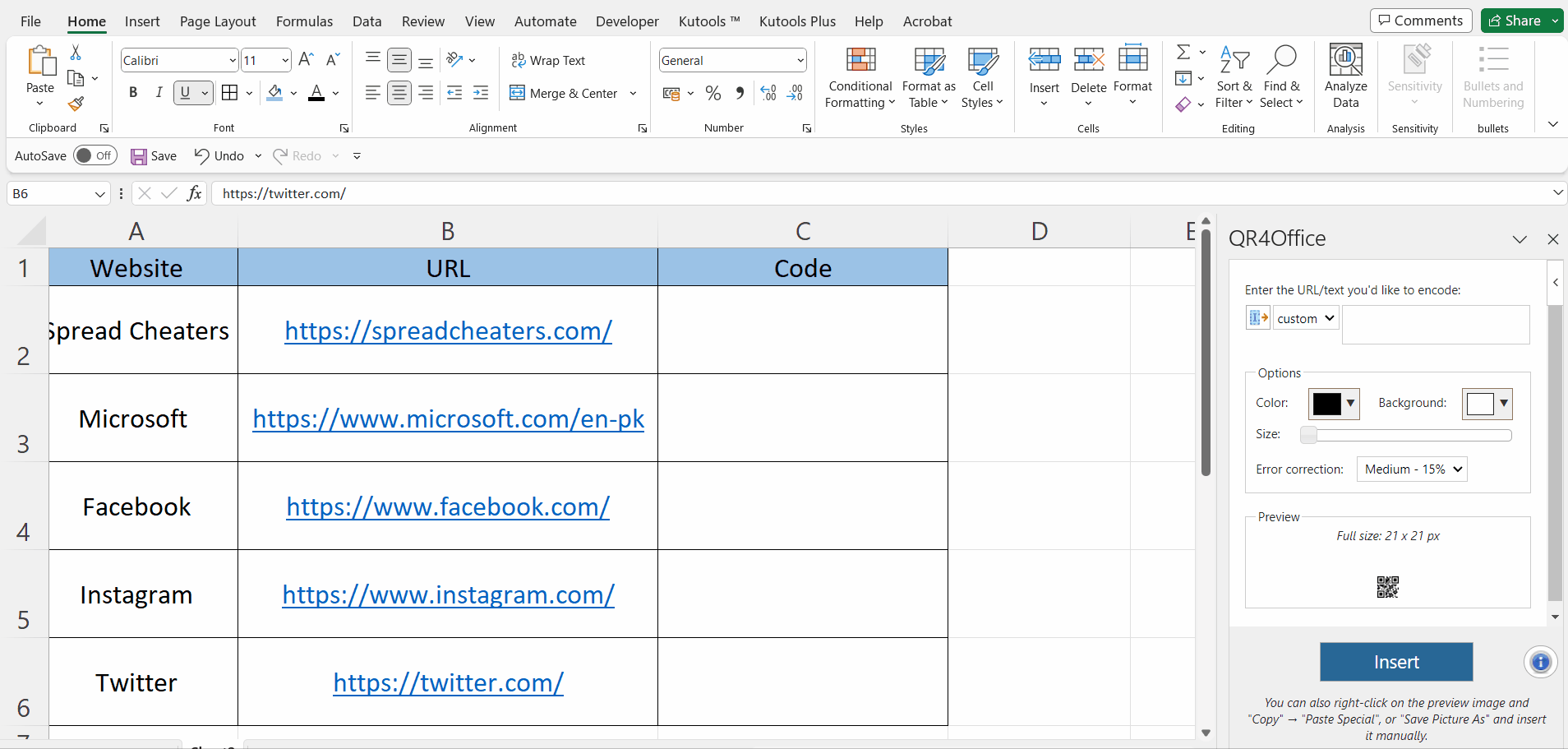Toggle bold formatting

133,92
